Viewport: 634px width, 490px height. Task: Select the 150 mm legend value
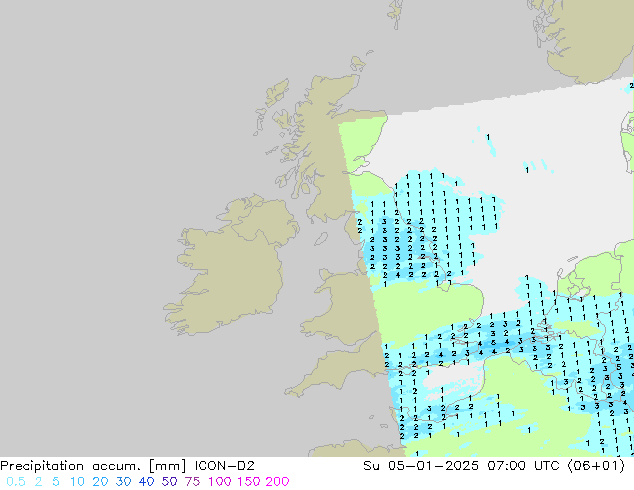click(x=249, y=482)
